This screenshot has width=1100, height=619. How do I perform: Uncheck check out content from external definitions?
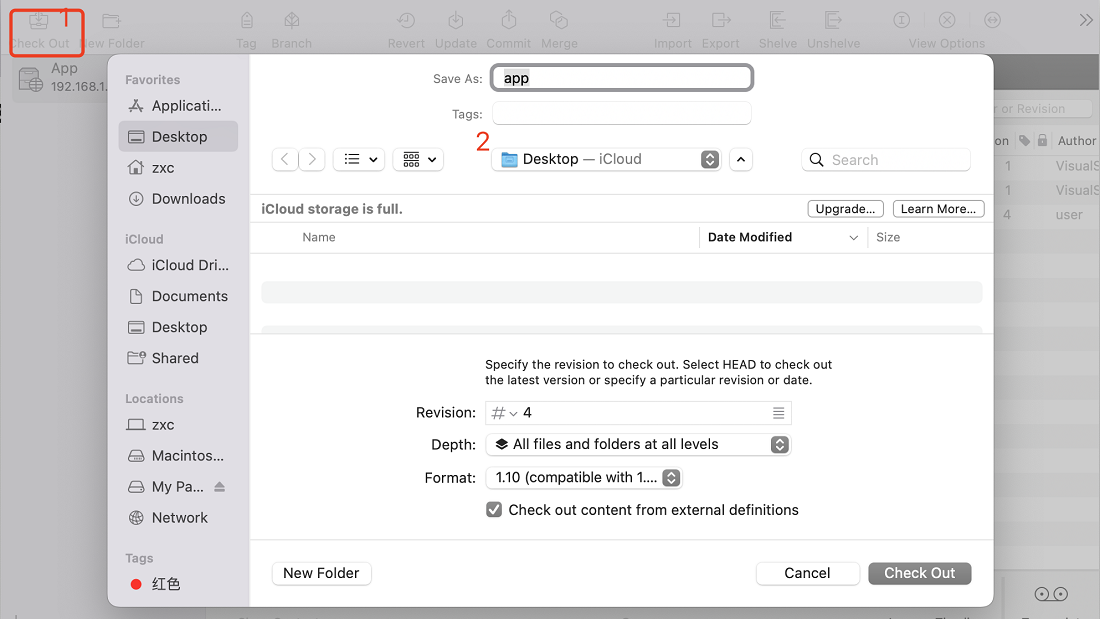[494, 510]
